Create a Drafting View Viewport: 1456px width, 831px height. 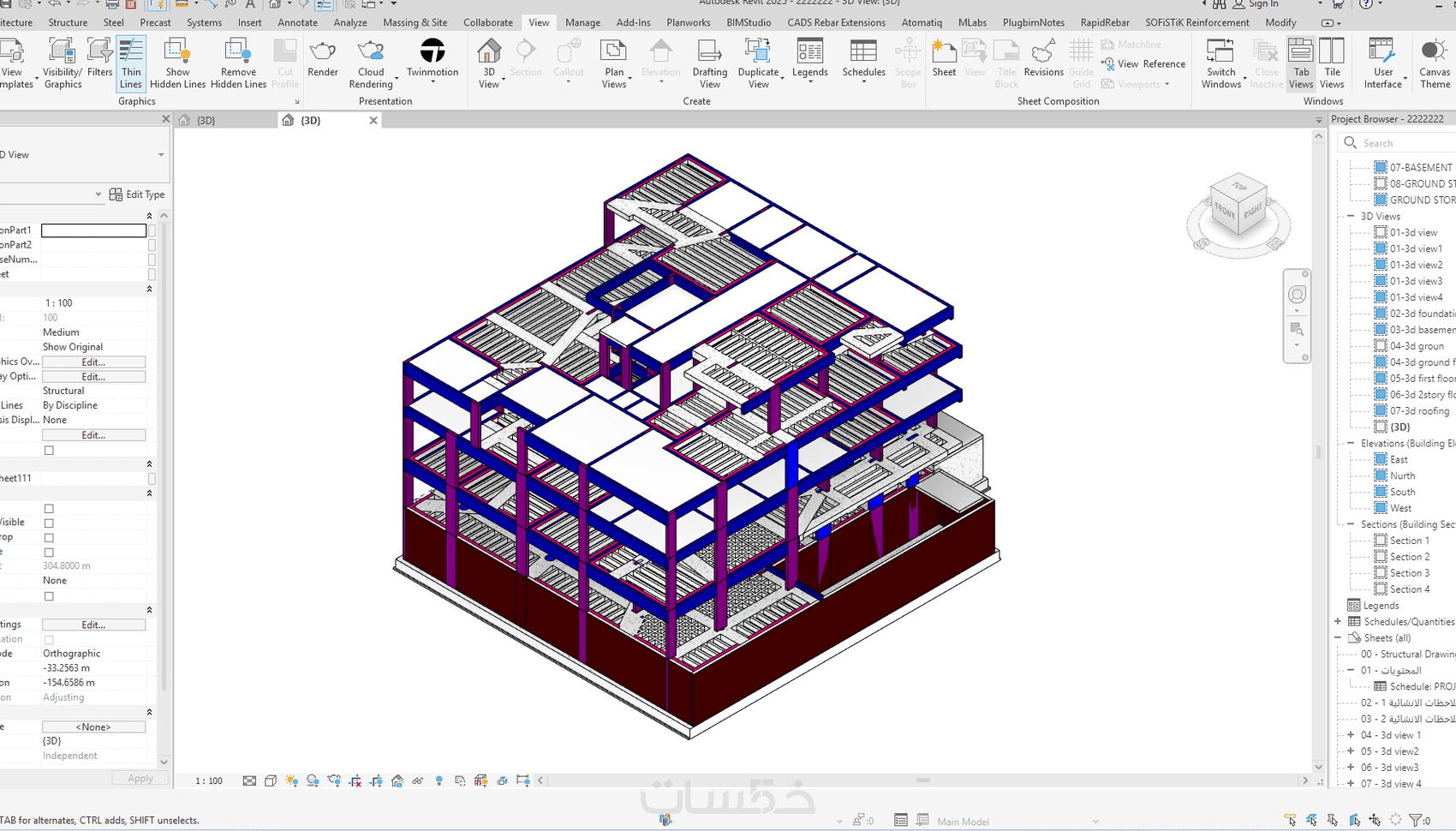point(710,63)
